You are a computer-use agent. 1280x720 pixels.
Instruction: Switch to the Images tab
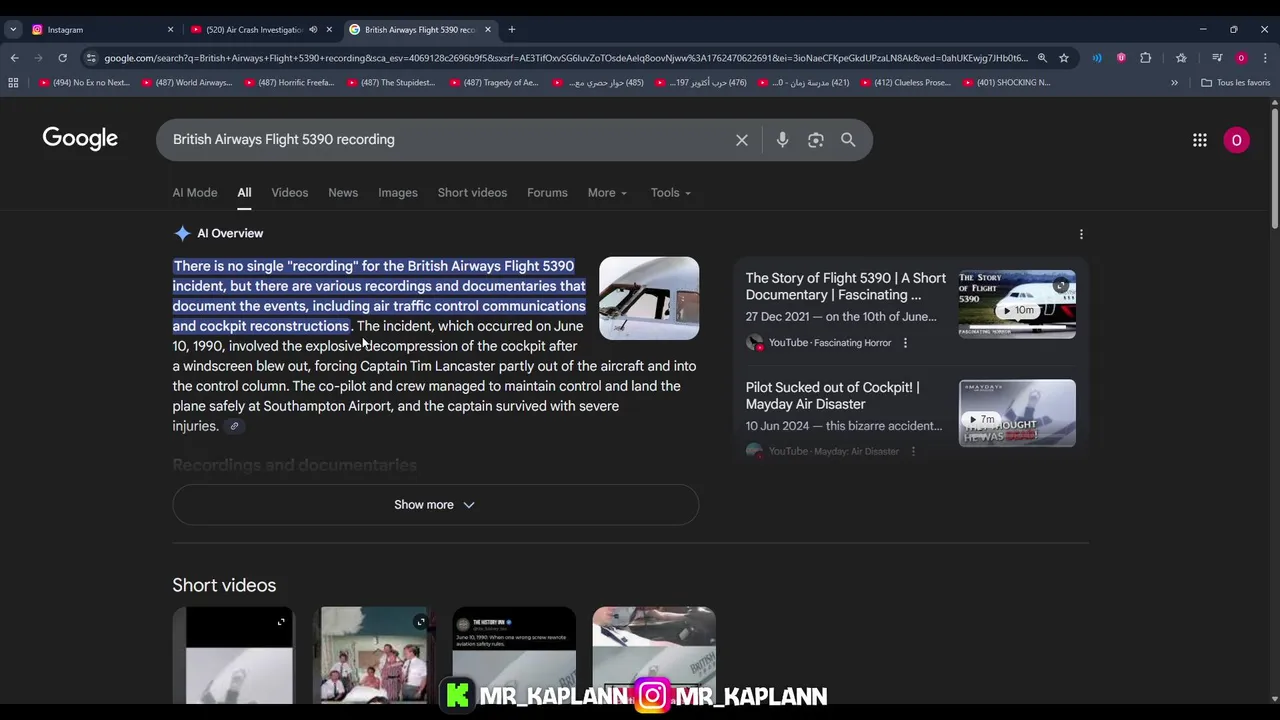point(398,193)
